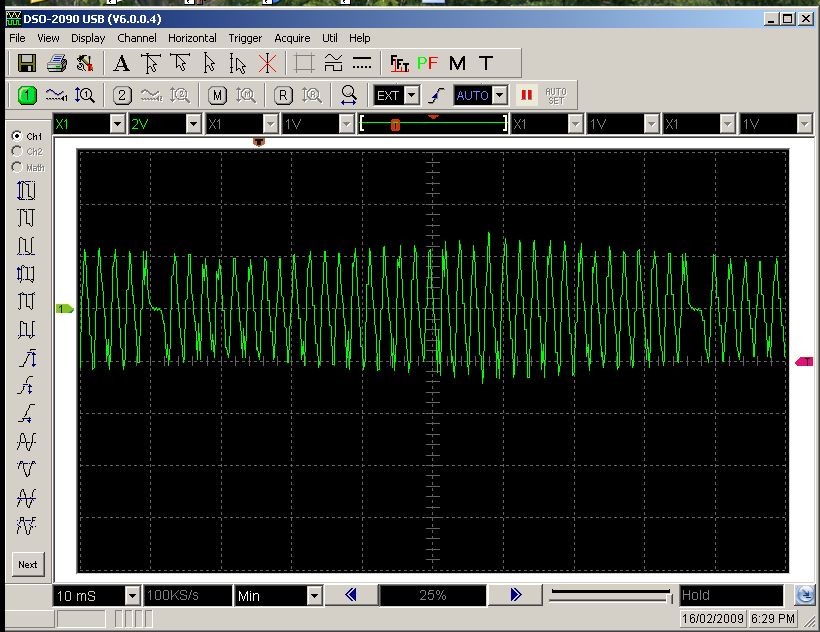
Task: Open the Trigger menu
Action: [245, 38]
